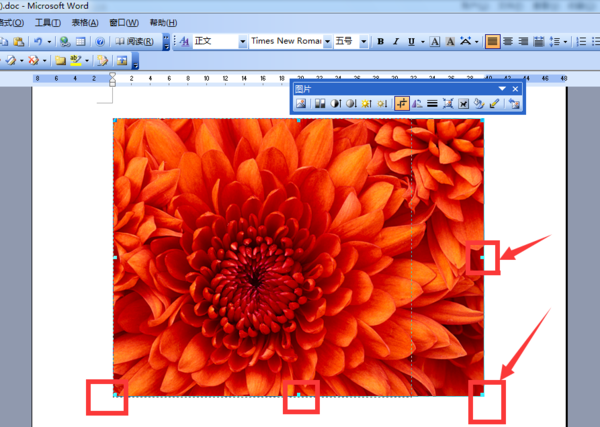This screenshot has height=427, width=600.
Task: Click Reset Picture icon
Action: point(514,103)
